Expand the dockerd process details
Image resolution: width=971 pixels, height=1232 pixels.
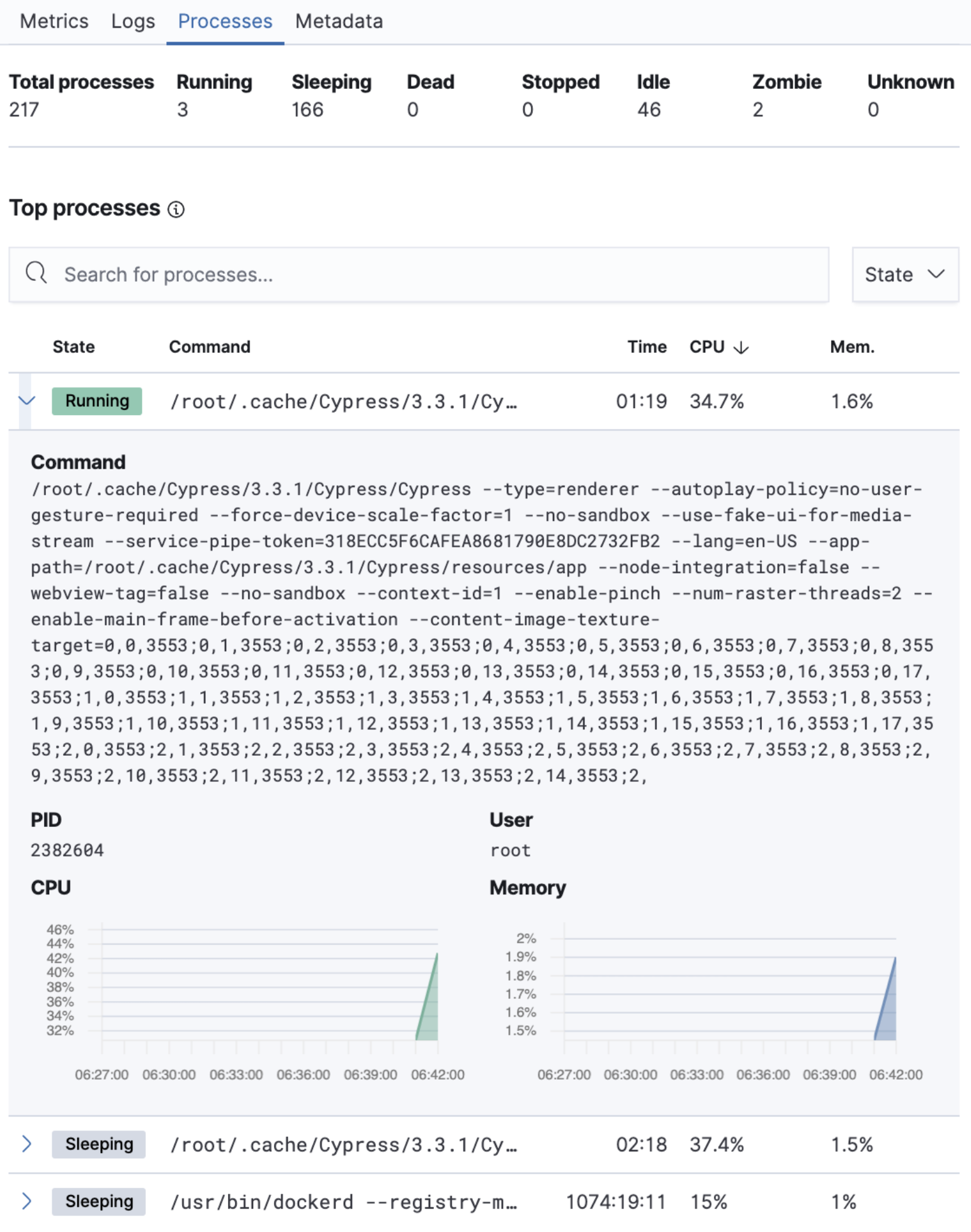tap(26, 1202)
